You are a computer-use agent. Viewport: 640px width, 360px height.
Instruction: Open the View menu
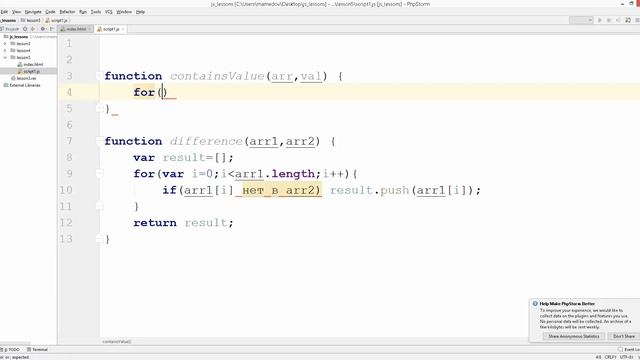tap(16, 12)
